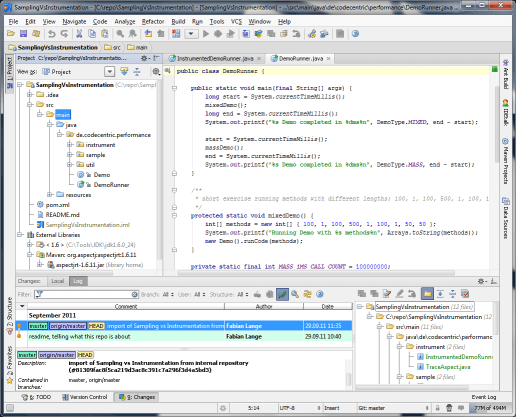Image resolution: width=516 pixels, height=417 pixels.
Task: Select DemoRunner class in project tree
Action: [x=111, y=185]
